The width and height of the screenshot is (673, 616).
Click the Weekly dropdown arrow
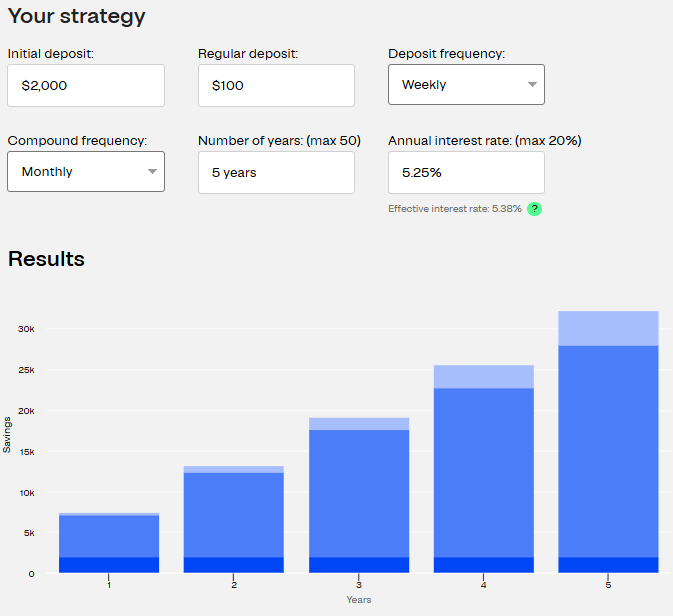pos(532,85)
